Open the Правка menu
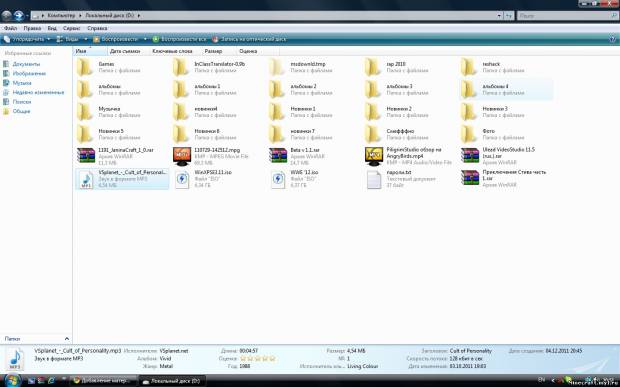Viewport: 620px width, 387px height. (32, 28)
